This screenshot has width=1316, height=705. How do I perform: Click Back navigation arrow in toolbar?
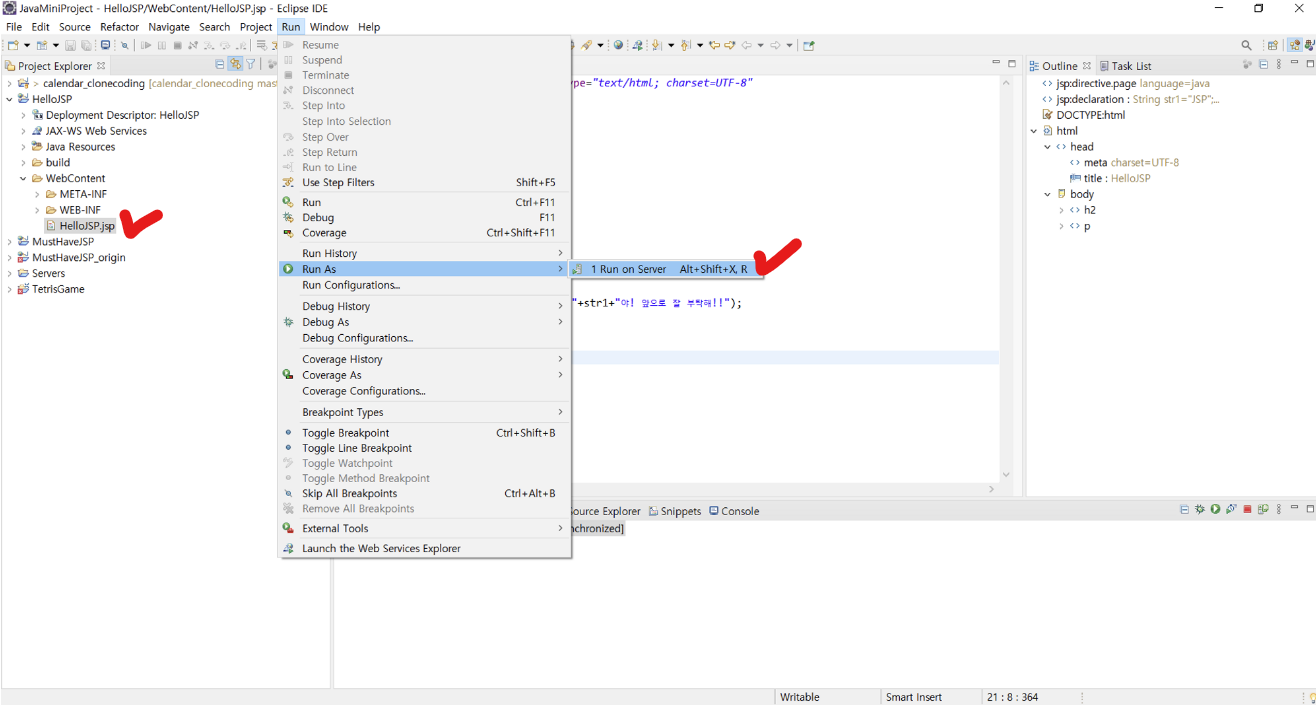[747, 45]
